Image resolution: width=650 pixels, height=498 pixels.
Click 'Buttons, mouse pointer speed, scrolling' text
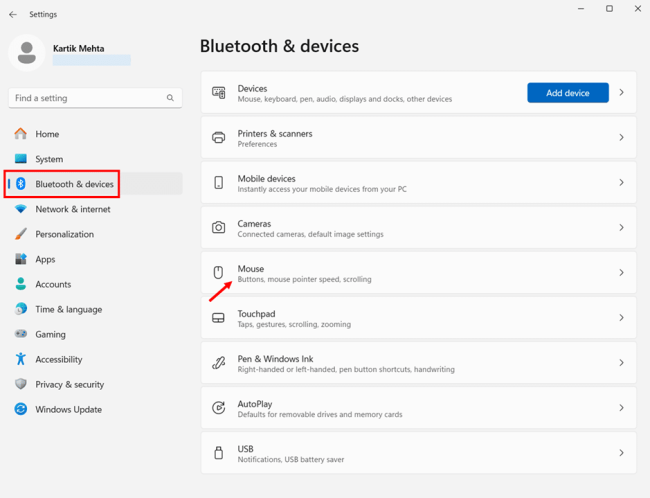[x=304, y=279]
